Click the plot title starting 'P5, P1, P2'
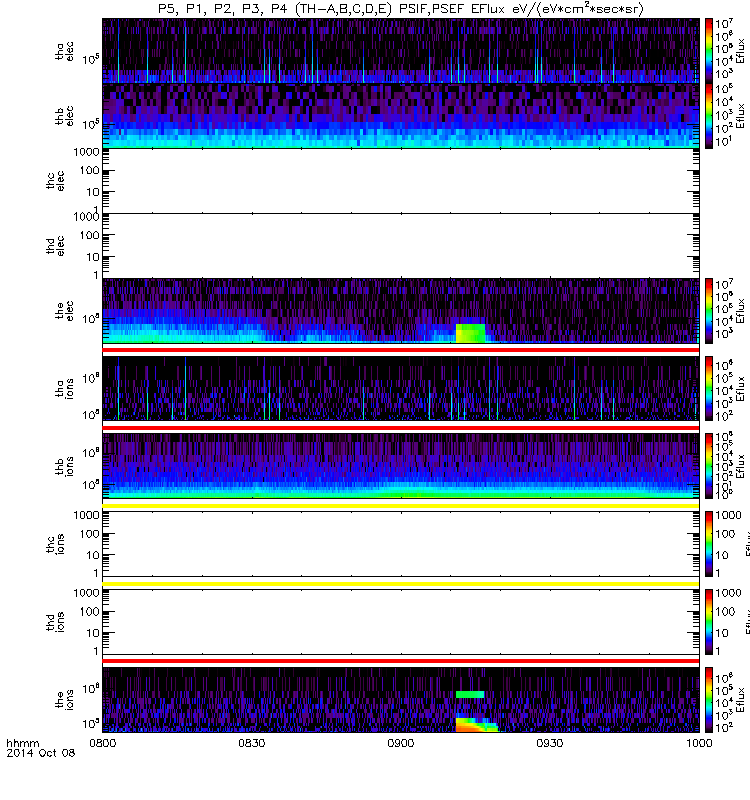The width and height of the screenshot is (750, 800). (x=401, y=9)
